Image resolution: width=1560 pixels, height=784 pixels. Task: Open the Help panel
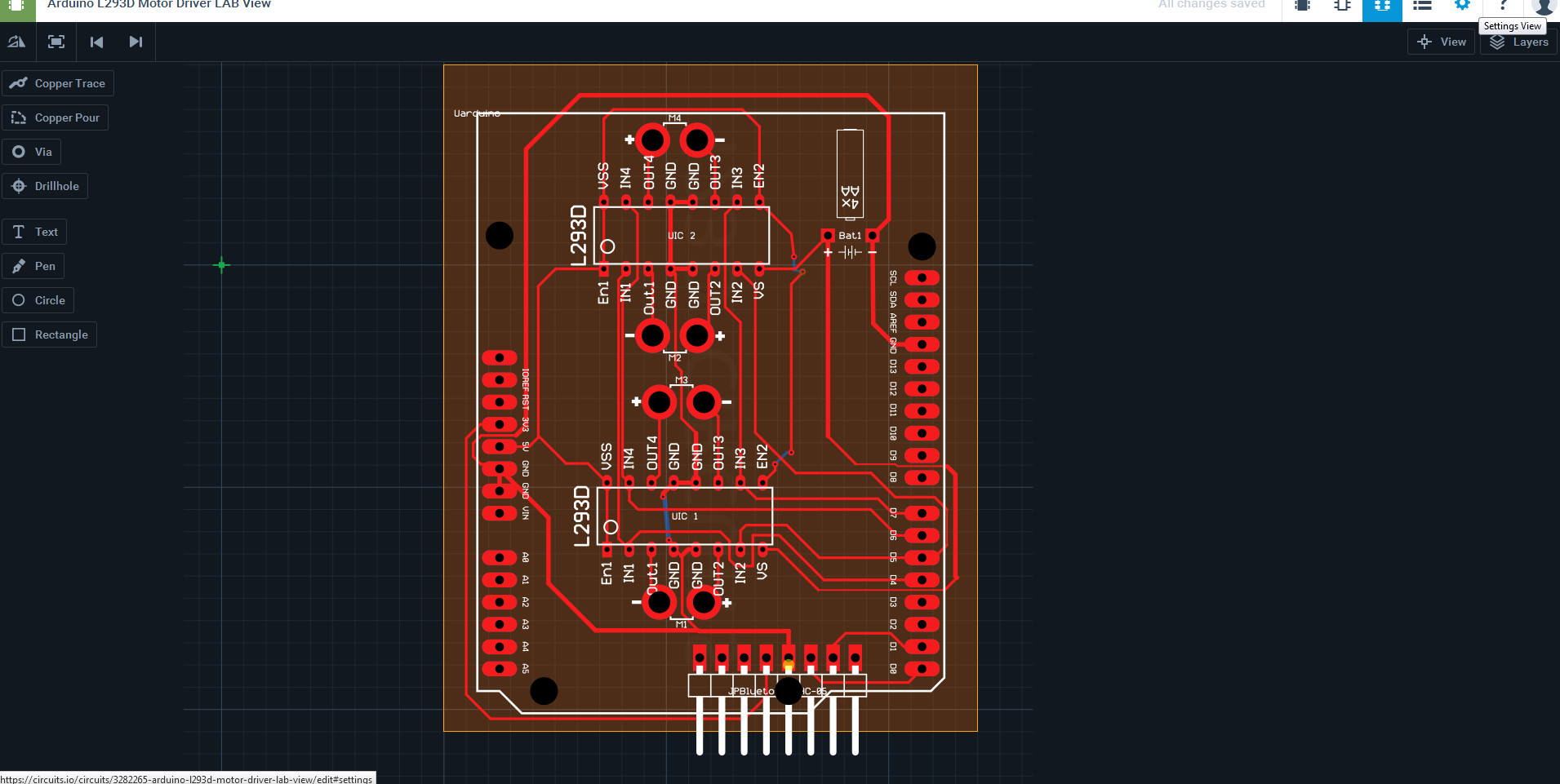pyautogui.click(x=1504, y=6)
